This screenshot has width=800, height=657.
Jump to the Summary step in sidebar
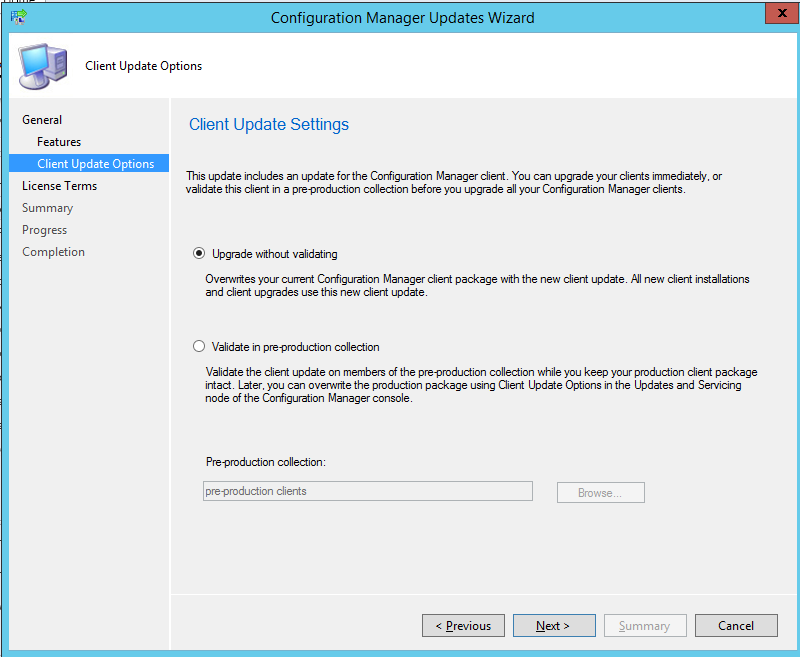pyautogui.click(x=47, y=208)
